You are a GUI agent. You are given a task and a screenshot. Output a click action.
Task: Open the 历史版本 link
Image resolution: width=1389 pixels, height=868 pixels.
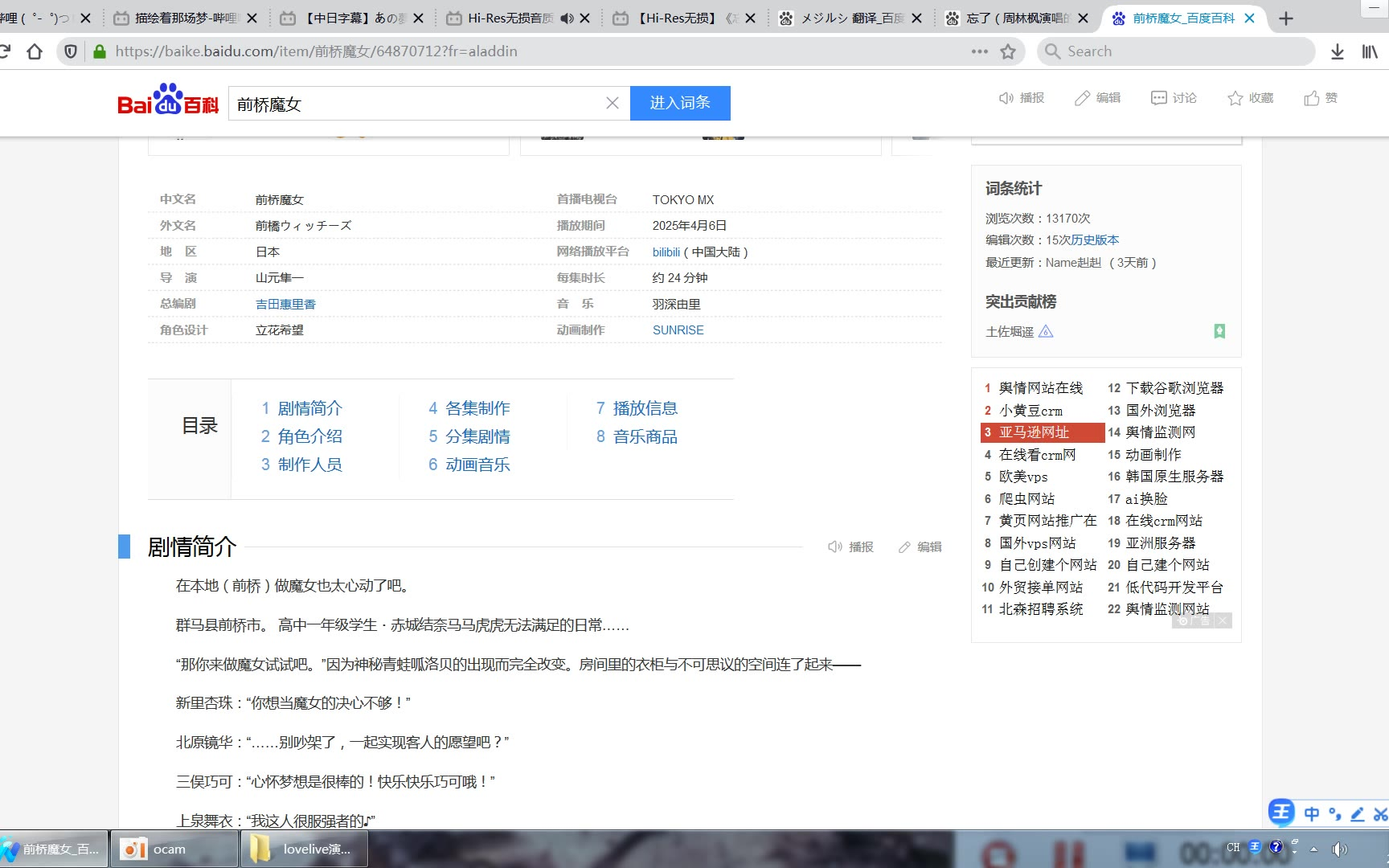point(1095,240)
